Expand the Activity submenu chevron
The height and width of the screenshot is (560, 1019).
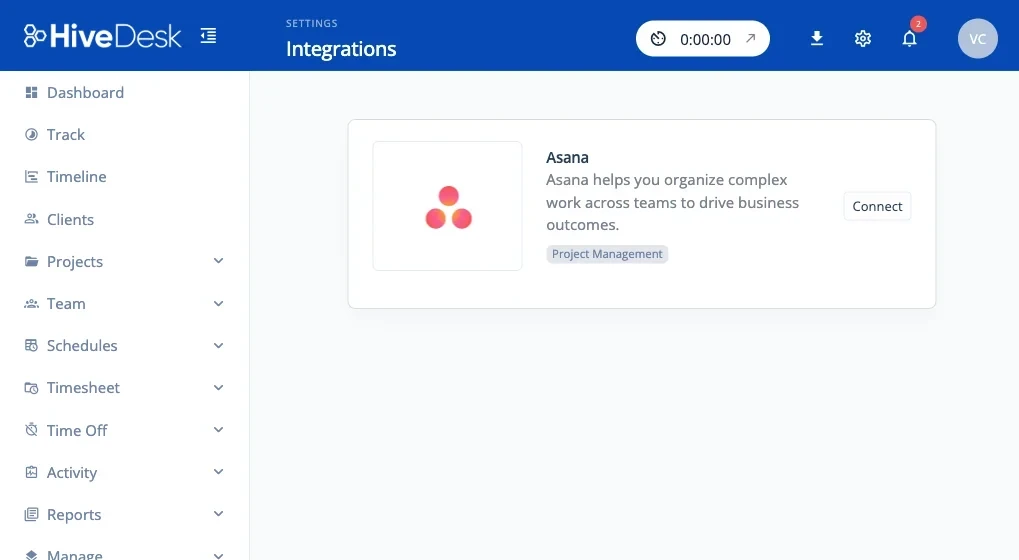click(x=218, y=472)
